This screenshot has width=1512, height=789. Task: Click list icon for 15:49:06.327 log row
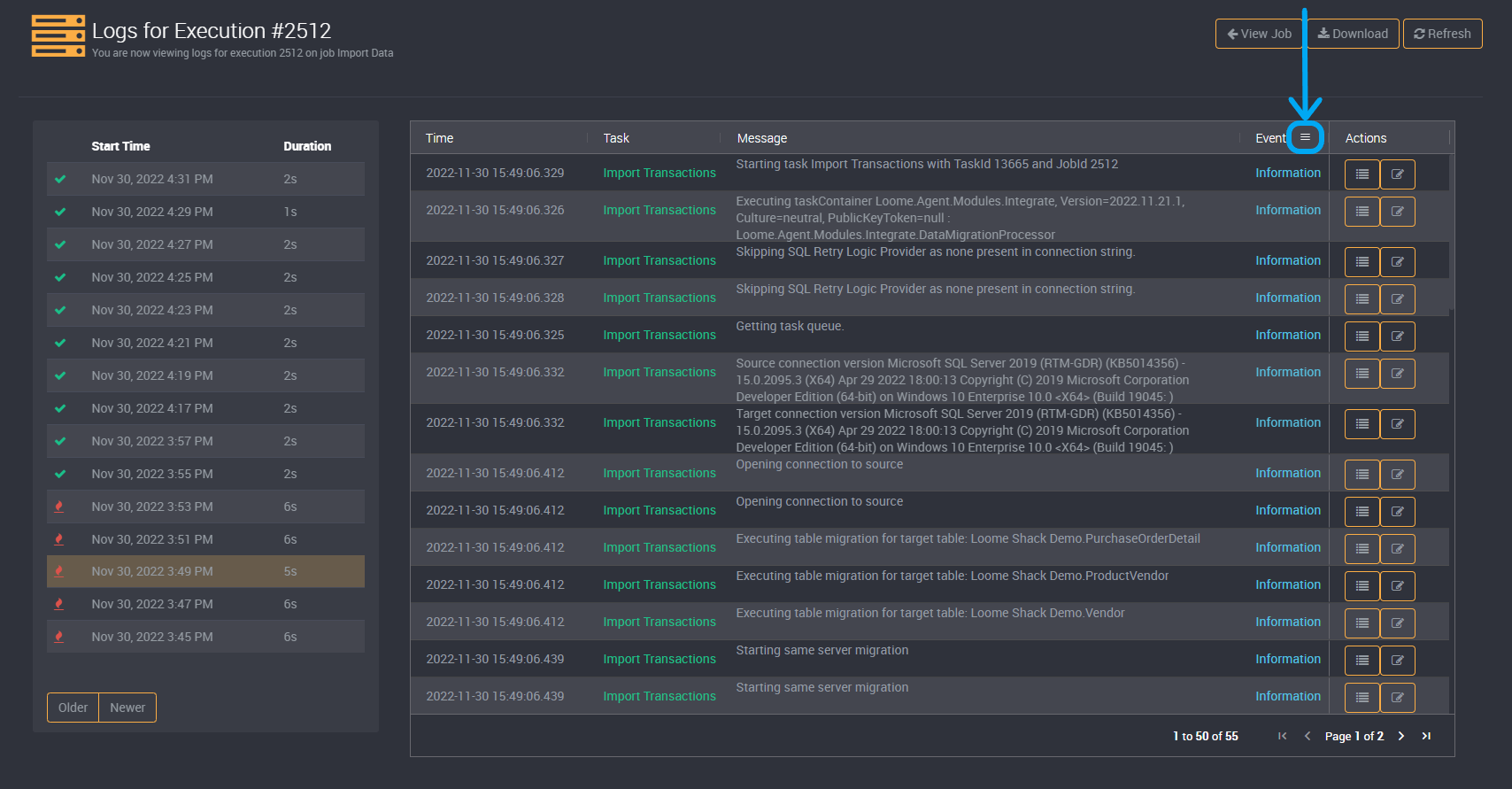(1362, 262)
